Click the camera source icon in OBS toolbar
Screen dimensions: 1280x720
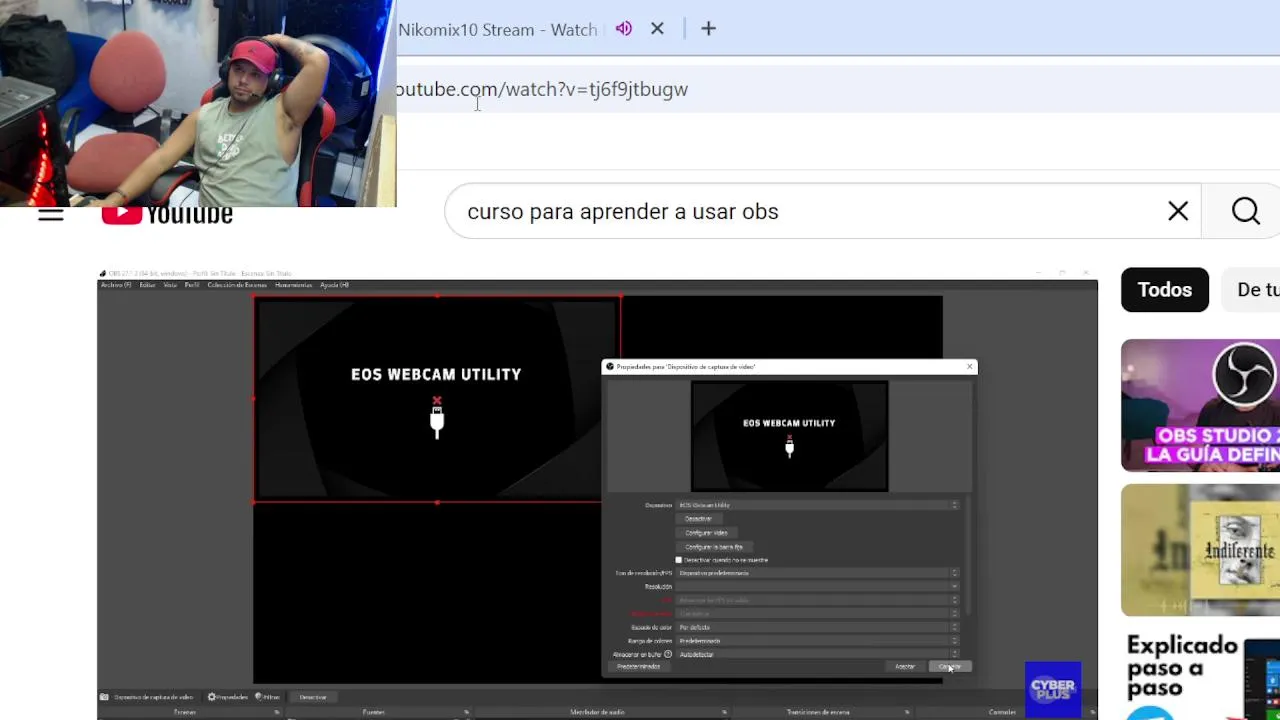[x=104, y=697]
